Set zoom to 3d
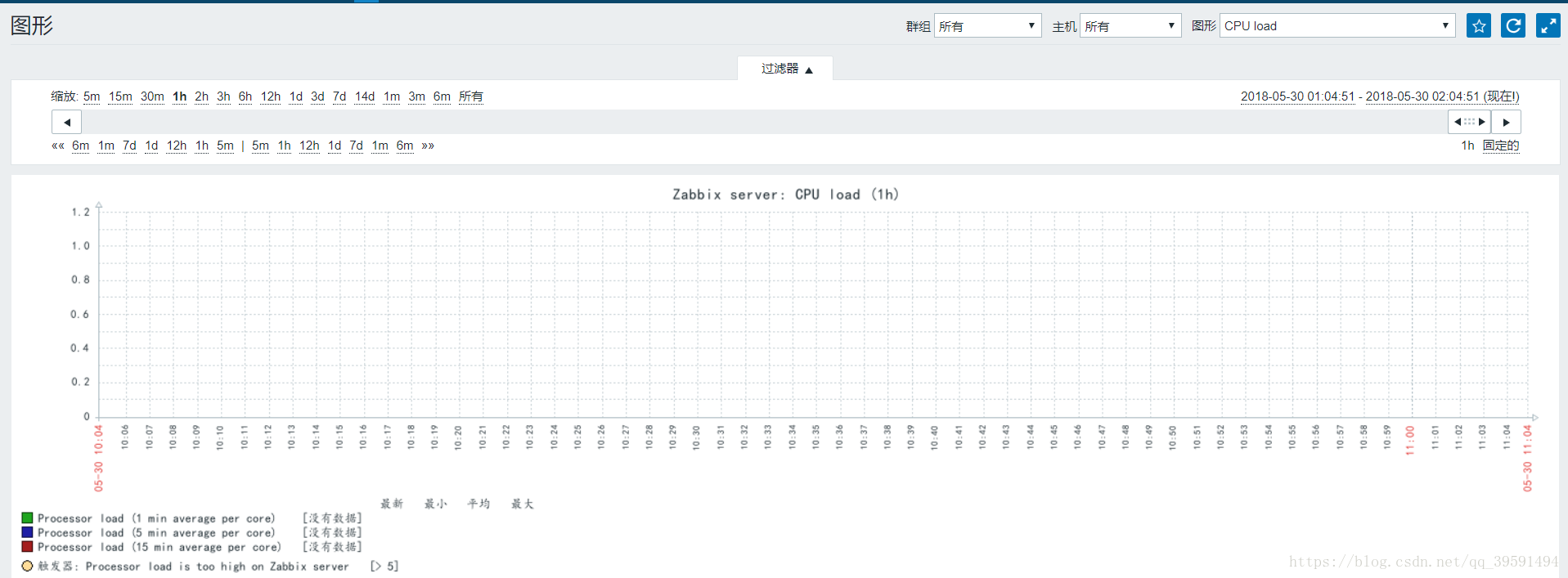1568x578 pixels. click(317, 96)
